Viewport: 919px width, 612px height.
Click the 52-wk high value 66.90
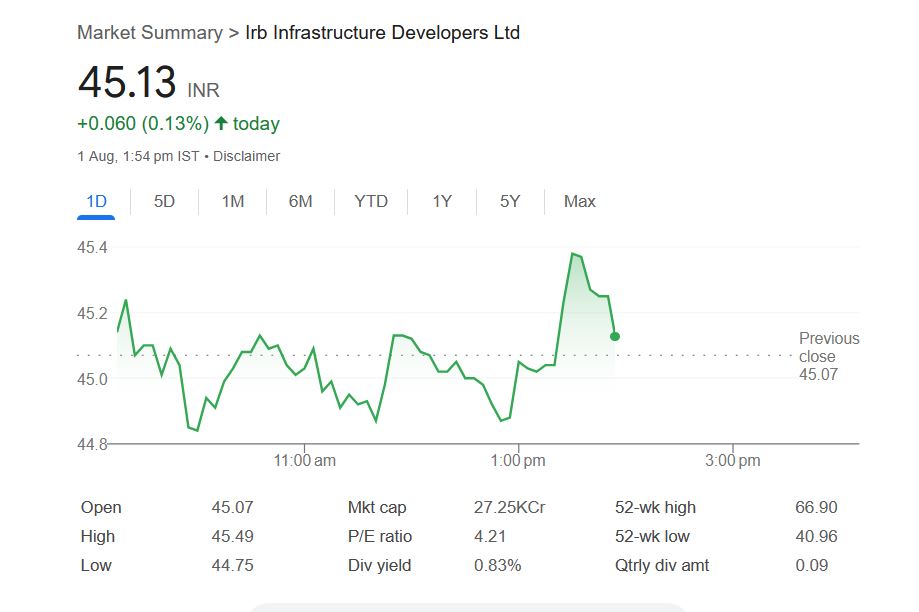pos(816,507)
